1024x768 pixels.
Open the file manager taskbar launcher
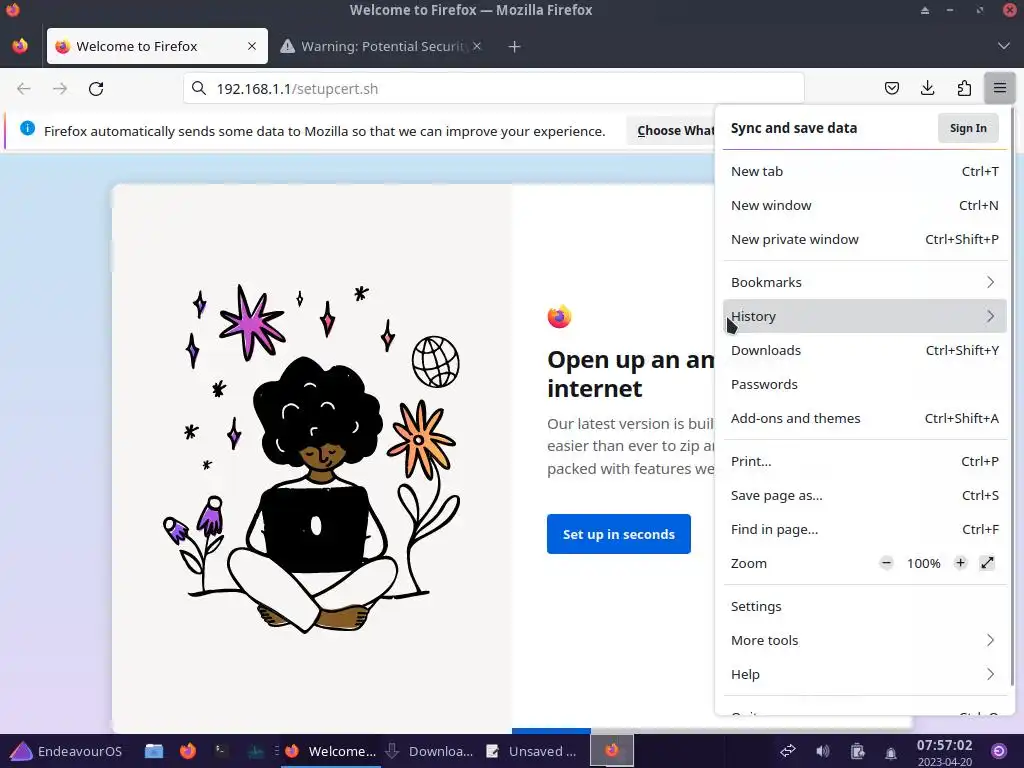coord(154,751)
